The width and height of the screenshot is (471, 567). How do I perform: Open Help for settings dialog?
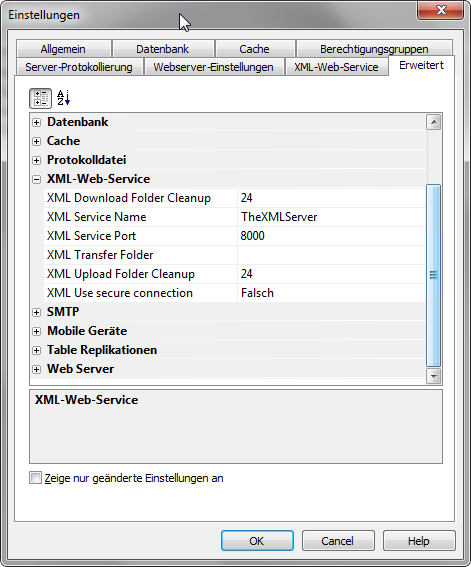(419, 541)
